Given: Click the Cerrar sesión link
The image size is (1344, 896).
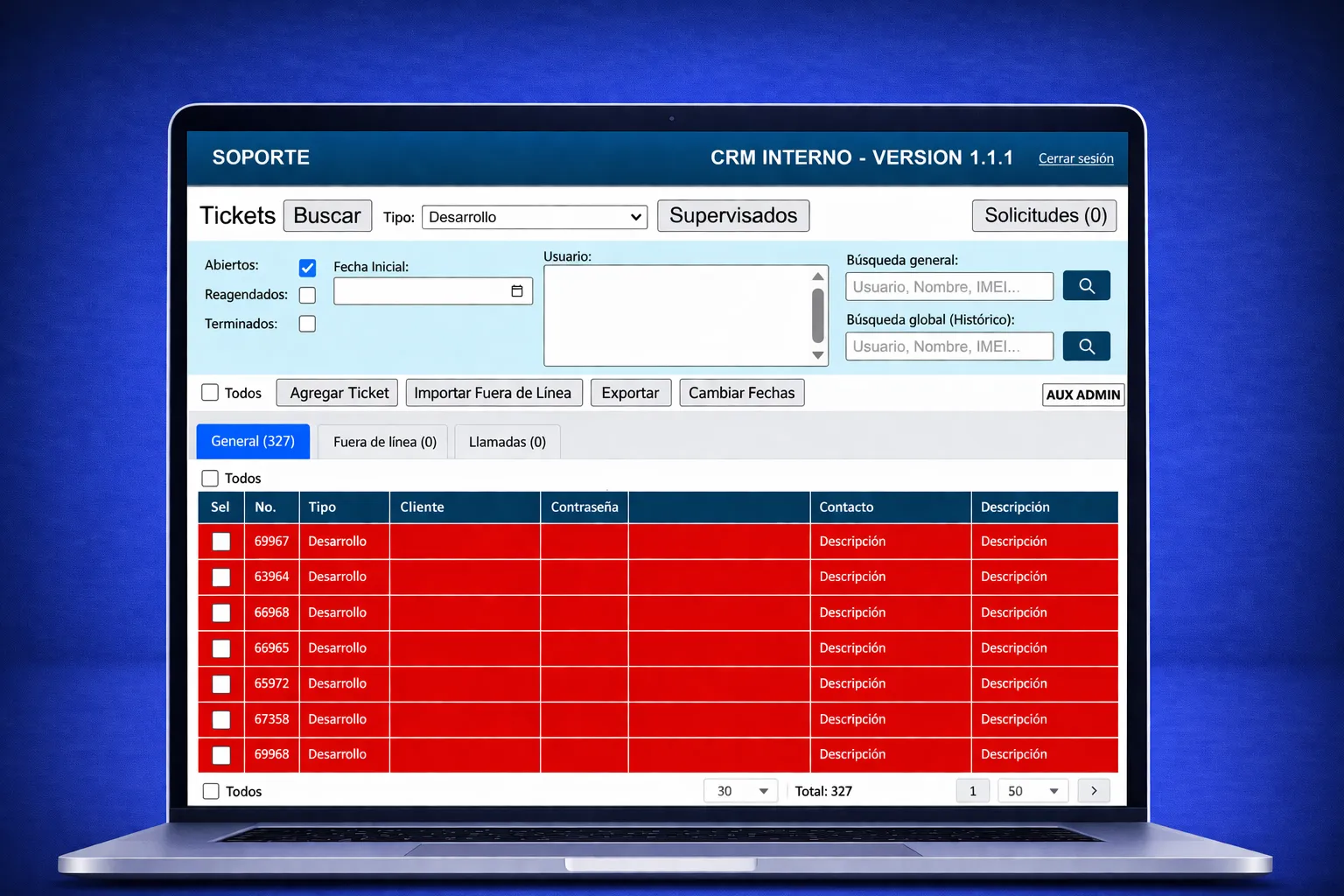Looking at the screenshot, I should [1075, 158].
